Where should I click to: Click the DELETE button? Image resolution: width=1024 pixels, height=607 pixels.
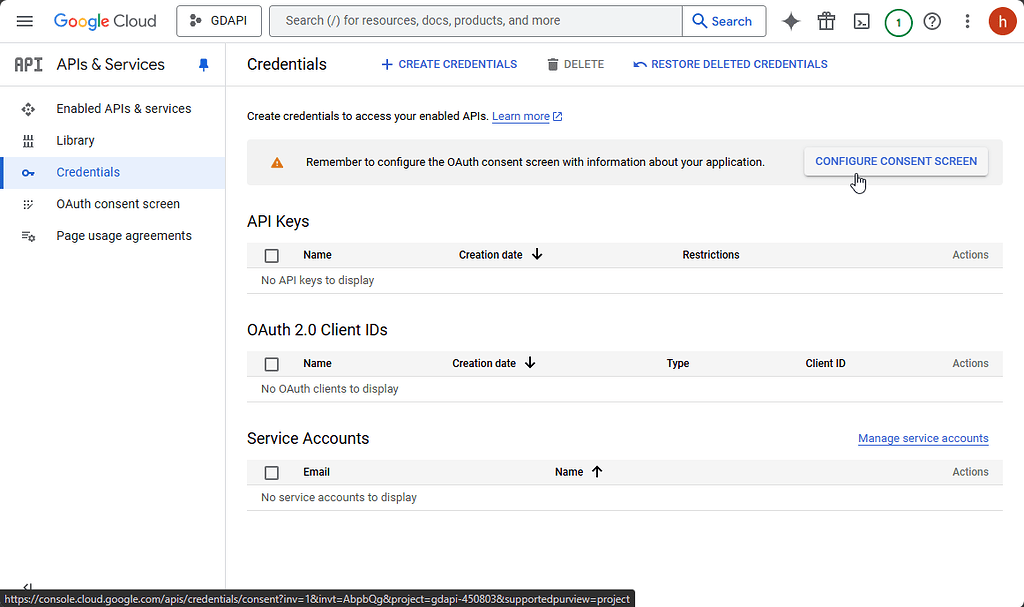tap(575, 65)
